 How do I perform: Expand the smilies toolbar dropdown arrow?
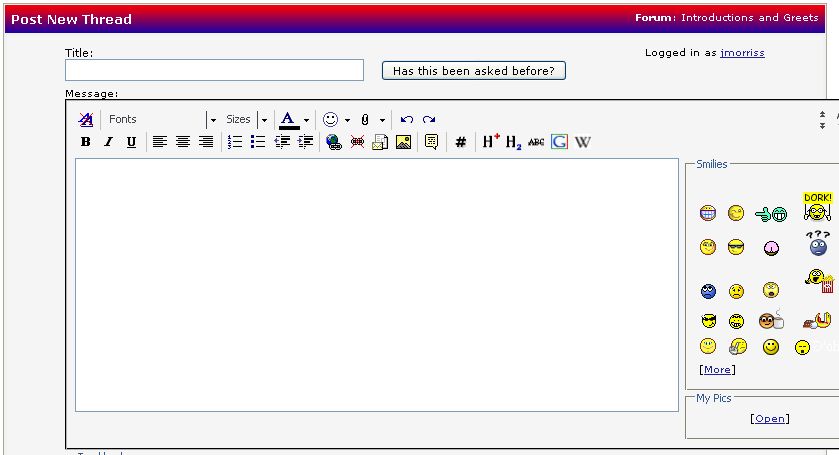tap(347, 120)
